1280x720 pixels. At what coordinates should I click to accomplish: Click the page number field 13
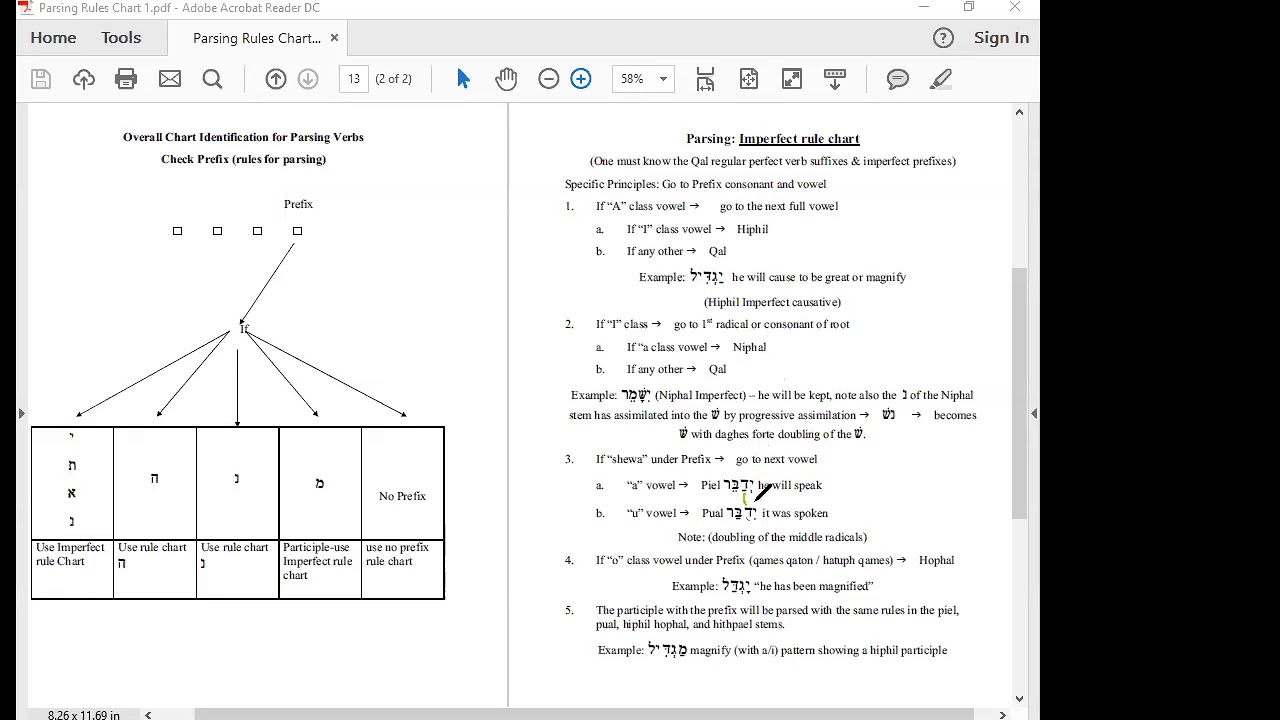354,79
